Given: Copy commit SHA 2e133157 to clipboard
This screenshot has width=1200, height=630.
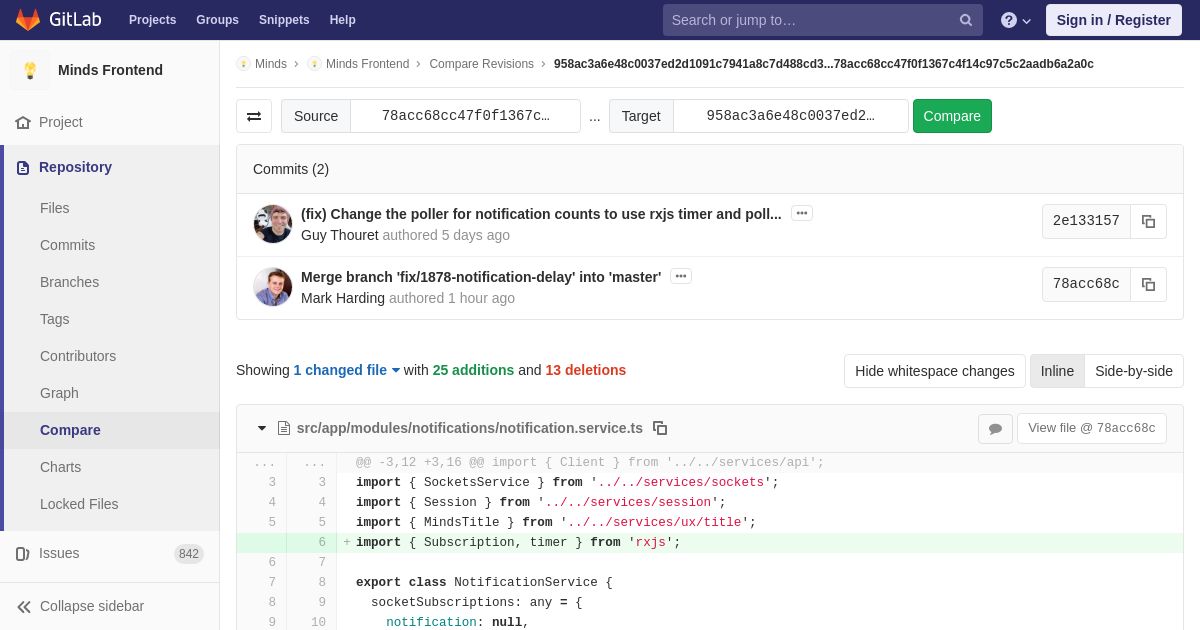Looking at the screenshot, I should [1148, 221].
